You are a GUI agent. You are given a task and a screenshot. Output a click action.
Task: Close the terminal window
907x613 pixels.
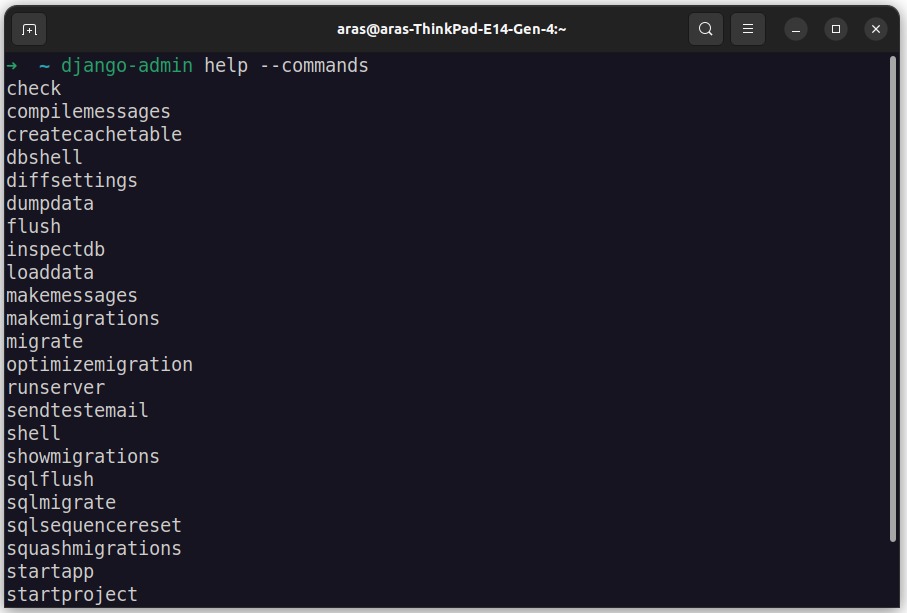[876, 29]
